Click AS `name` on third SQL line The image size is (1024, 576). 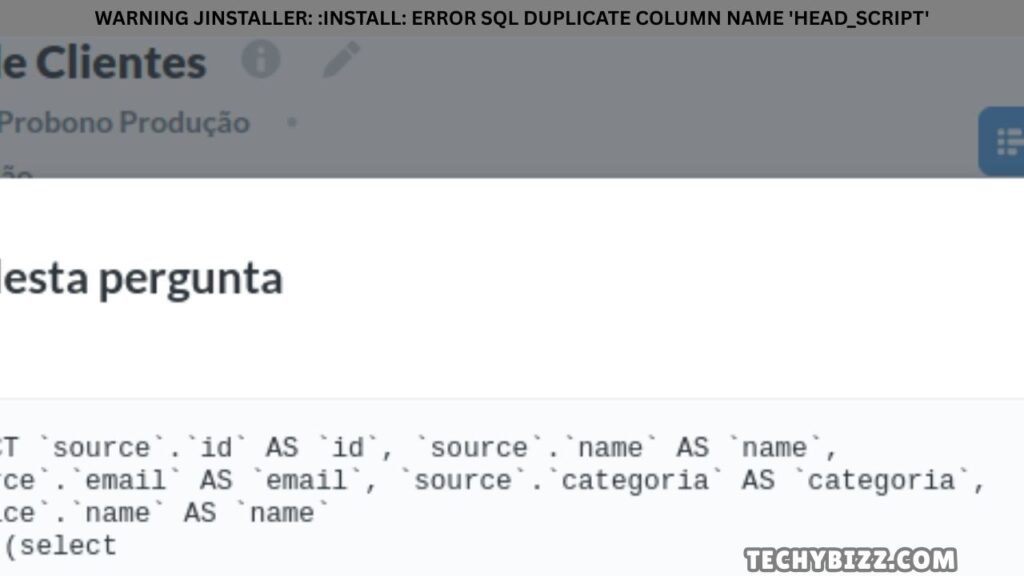(x=249, y=514)
